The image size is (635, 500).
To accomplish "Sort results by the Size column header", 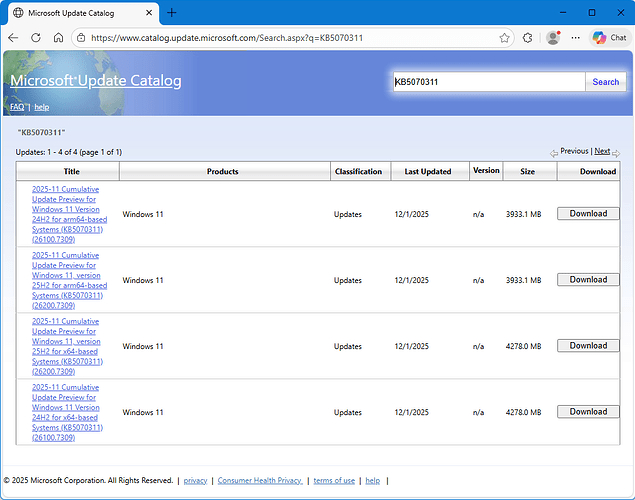I will (527, 171).
